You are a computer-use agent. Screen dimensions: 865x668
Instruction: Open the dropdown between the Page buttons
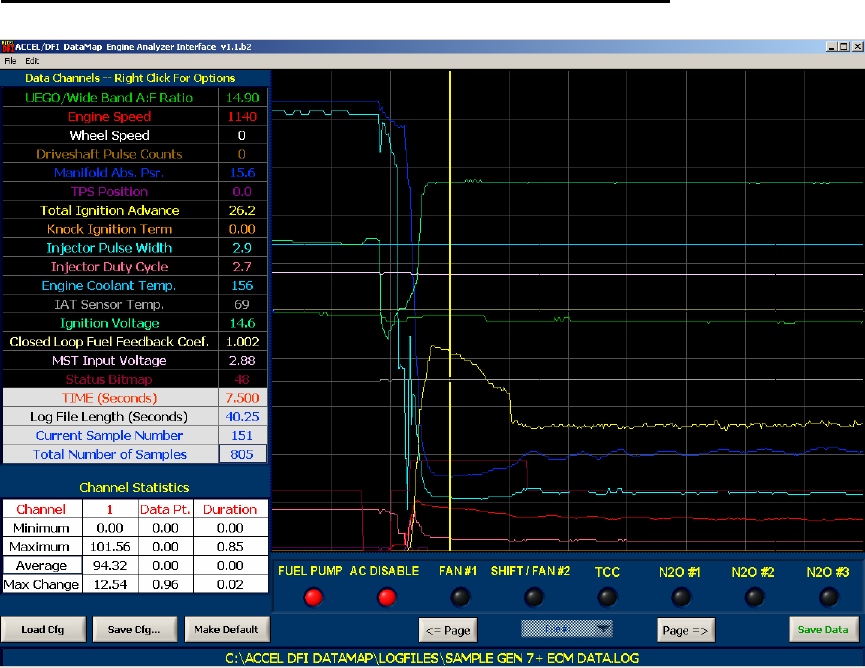click(567, 628)
